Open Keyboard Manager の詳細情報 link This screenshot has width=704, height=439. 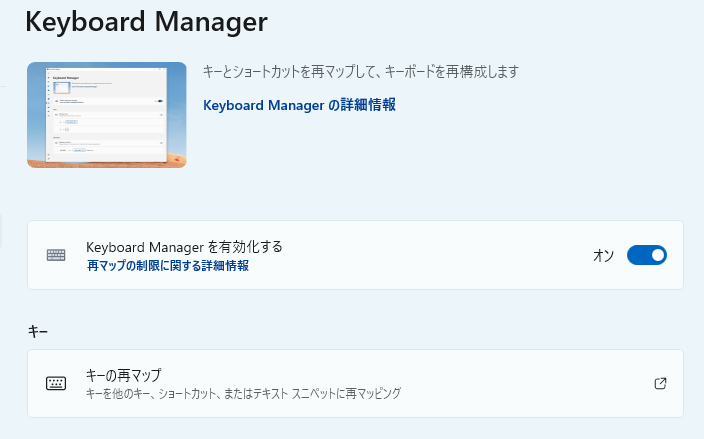pos(299,105)
